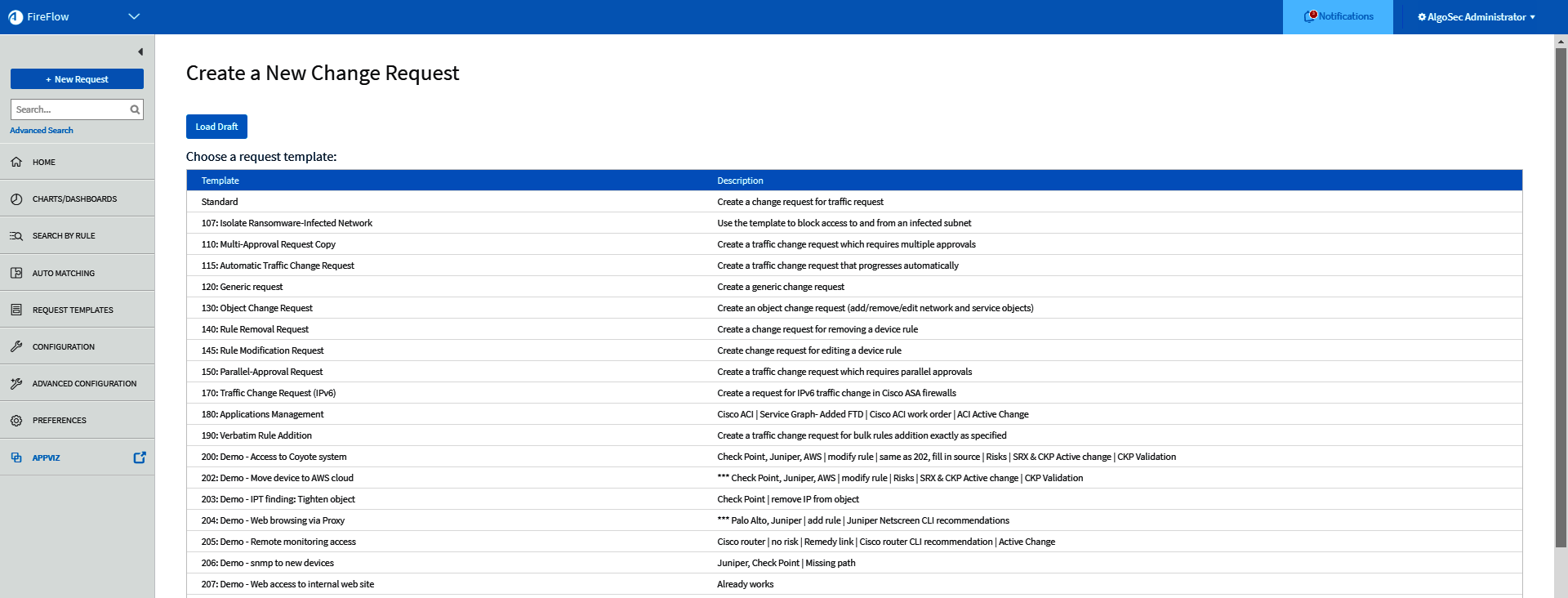Open the Notifications panel

tap(1339, 16)
